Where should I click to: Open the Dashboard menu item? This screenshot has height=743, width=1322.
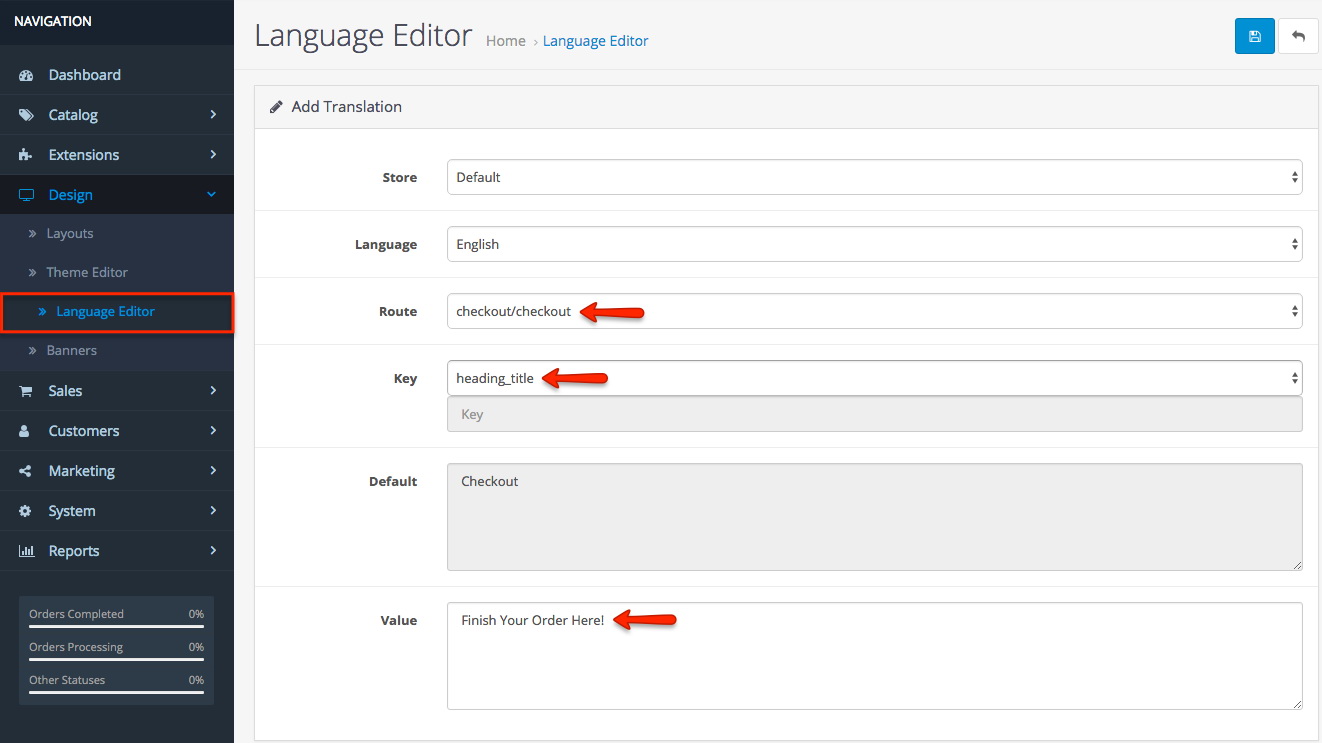117,75
